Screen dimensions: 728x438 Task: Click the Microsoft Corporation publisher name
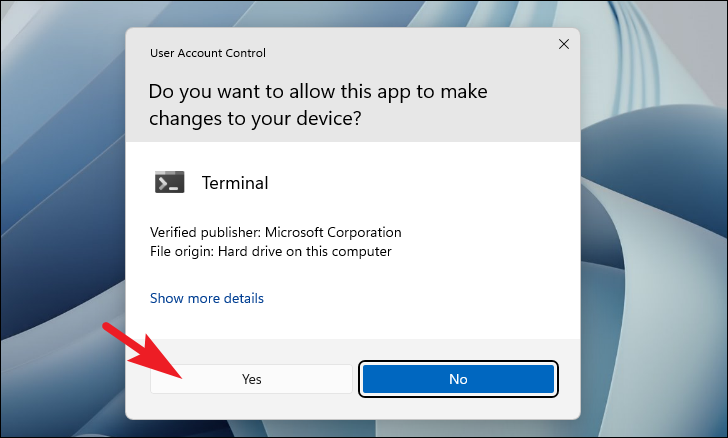333,232
